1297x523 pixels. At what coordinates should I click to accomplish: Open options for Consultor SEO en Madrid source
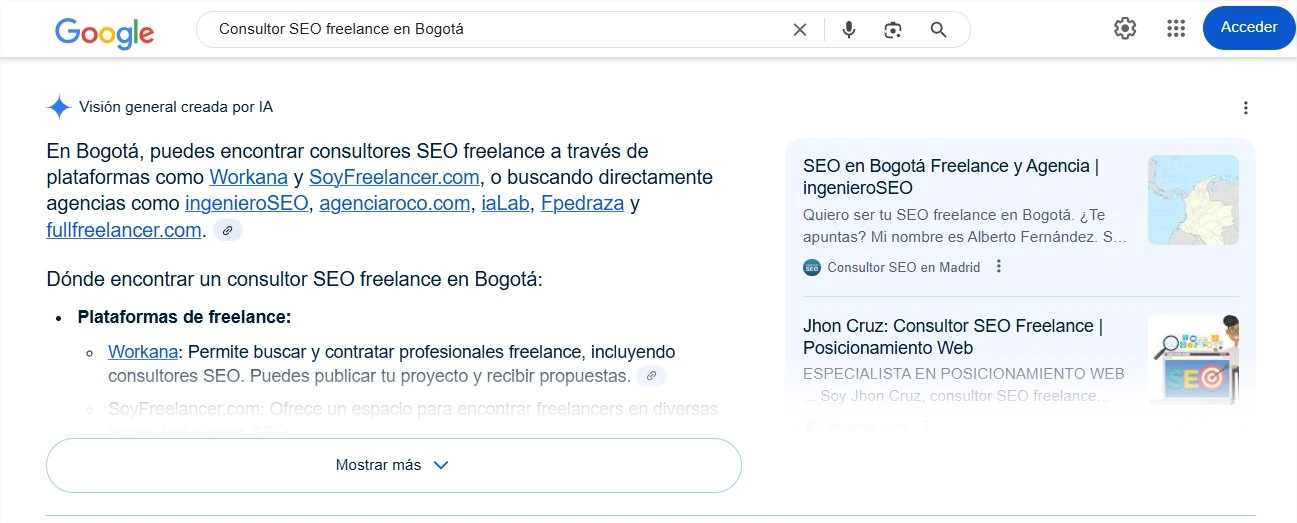point(998,267)
